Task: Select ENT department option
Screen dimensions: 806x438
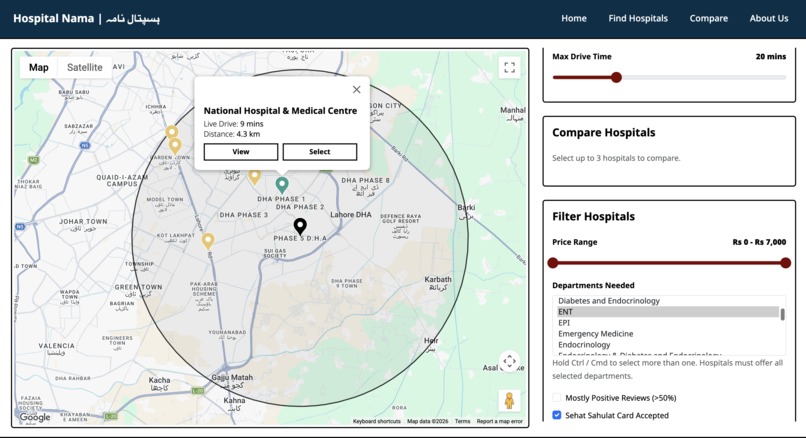Action: tap(668, 312)
